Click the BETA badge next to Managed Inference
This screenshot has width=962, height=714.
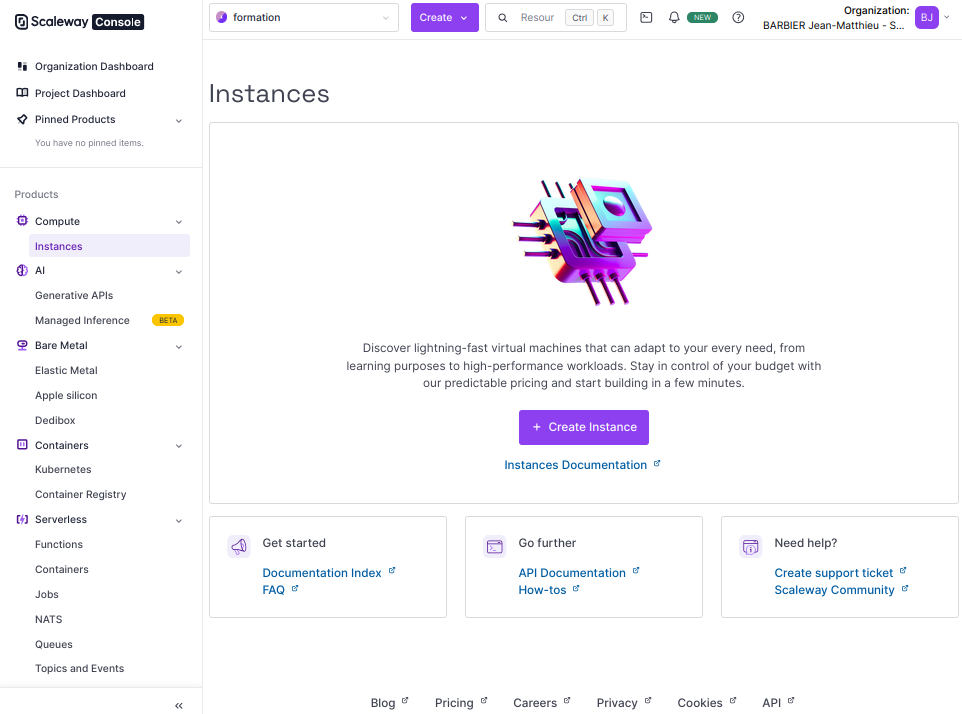click(x=168, y=320)
